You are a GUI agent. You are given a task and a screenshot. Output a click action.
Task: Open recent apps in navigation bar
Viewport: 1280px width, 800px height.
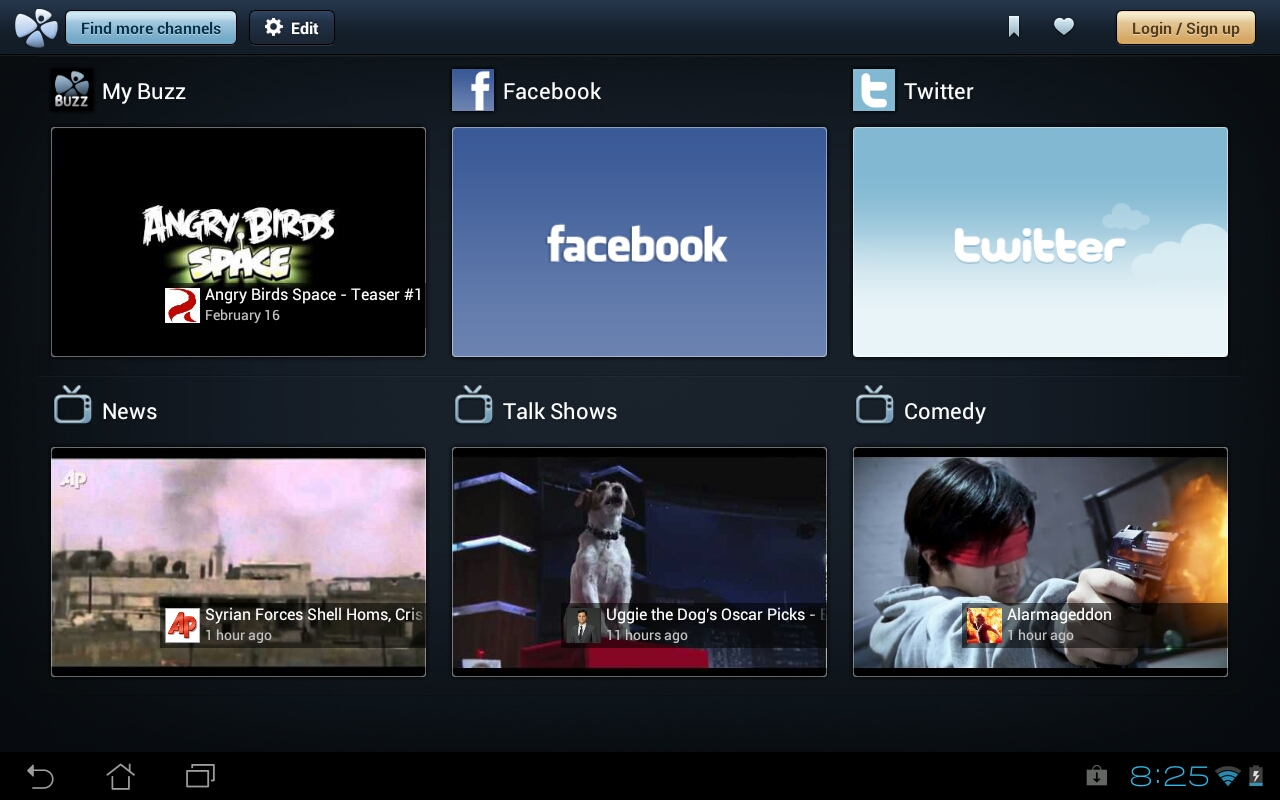(x=200, y=776)
